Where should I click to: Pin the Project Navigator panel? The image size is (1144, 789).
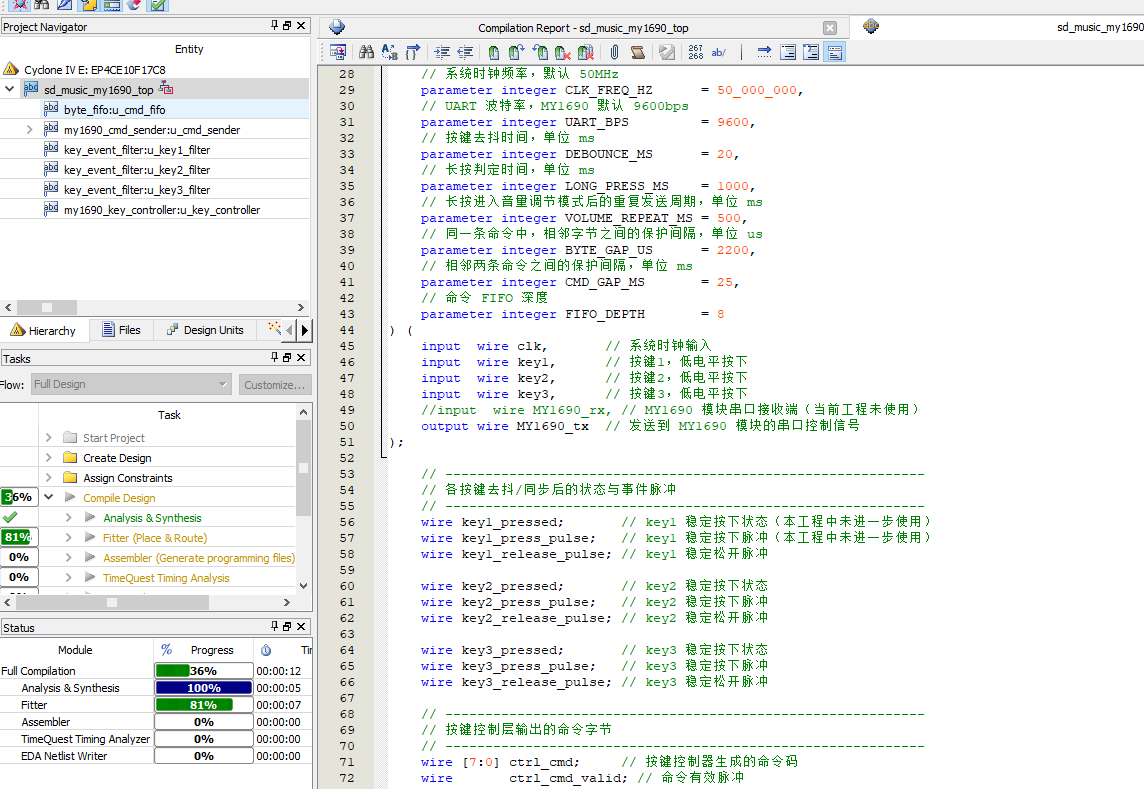tap(274, 26)
